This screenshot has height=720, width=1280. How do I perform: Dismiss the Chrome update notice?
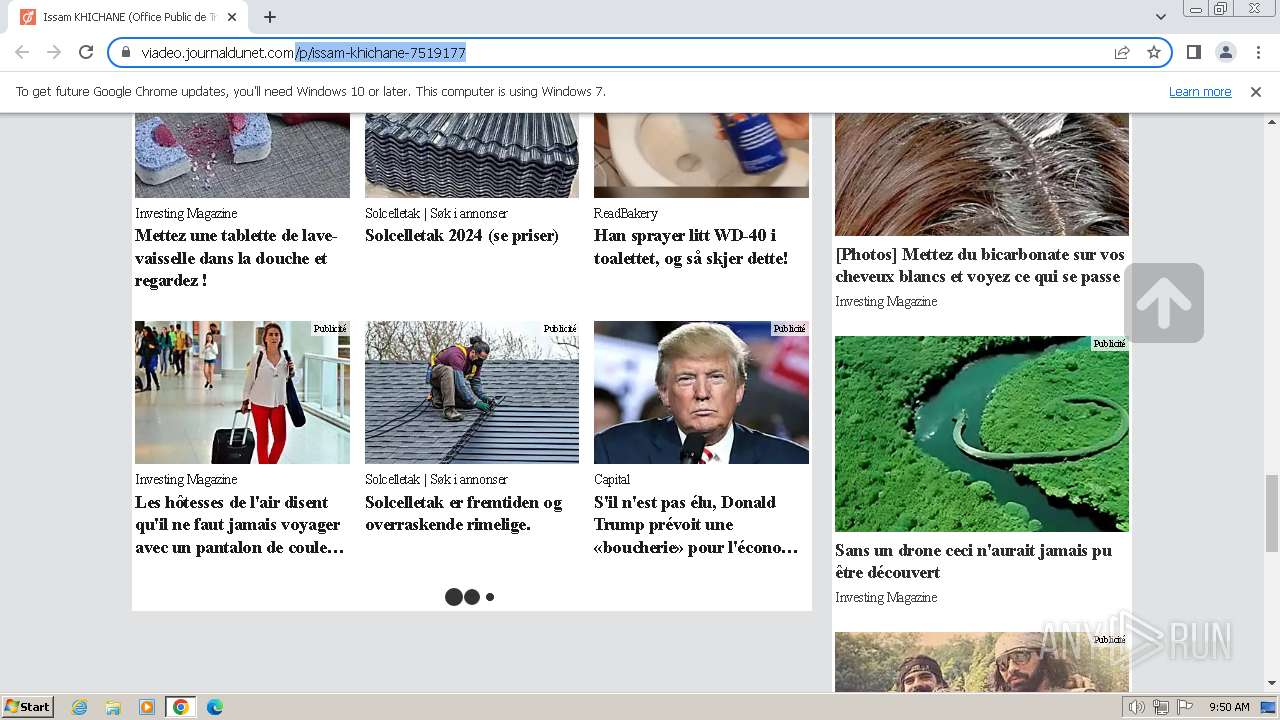click(x=1256, y=91)
